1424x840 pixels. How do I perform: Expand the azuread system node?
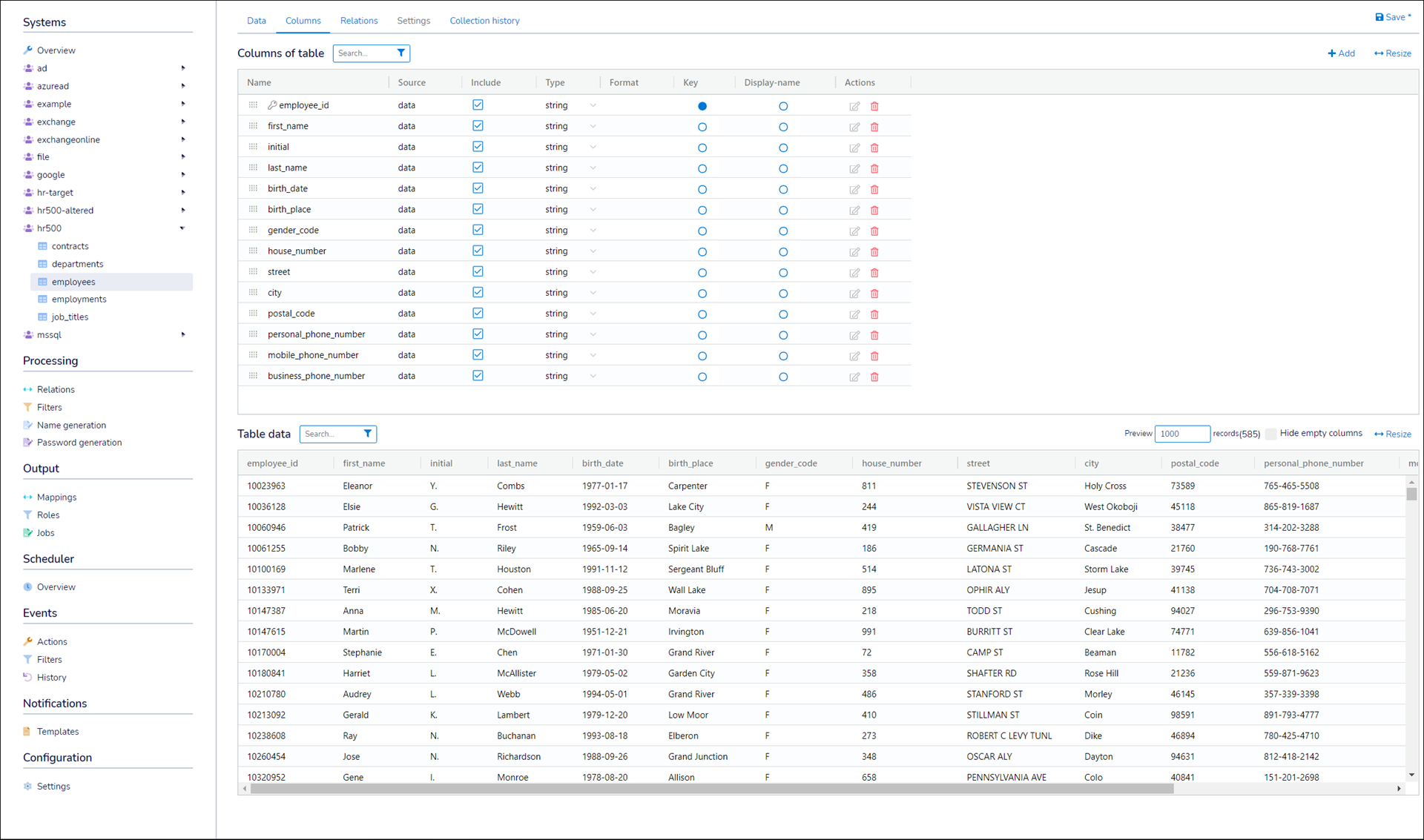(182, 86)
